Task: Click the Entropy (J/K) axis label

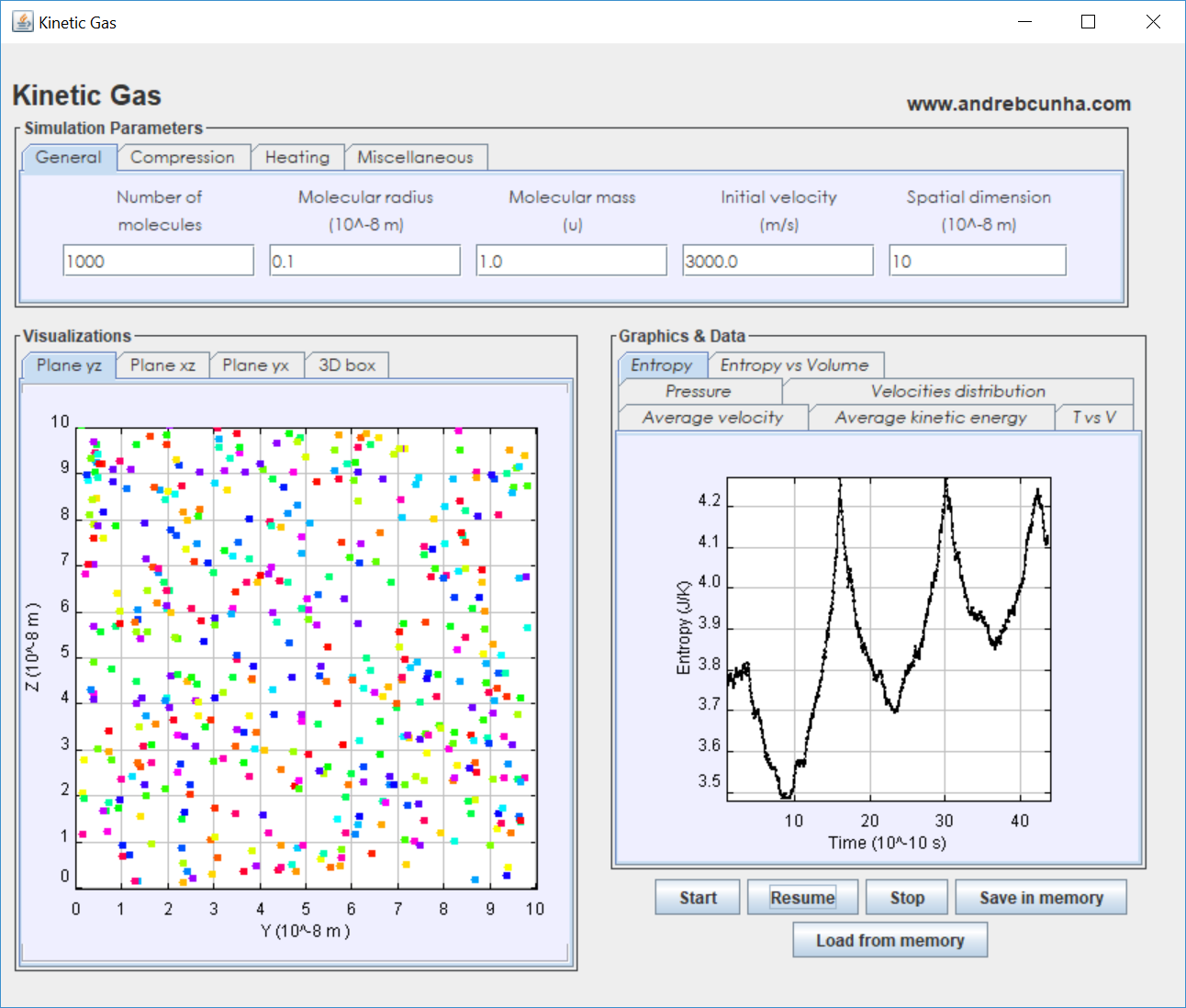Action: 683,627
